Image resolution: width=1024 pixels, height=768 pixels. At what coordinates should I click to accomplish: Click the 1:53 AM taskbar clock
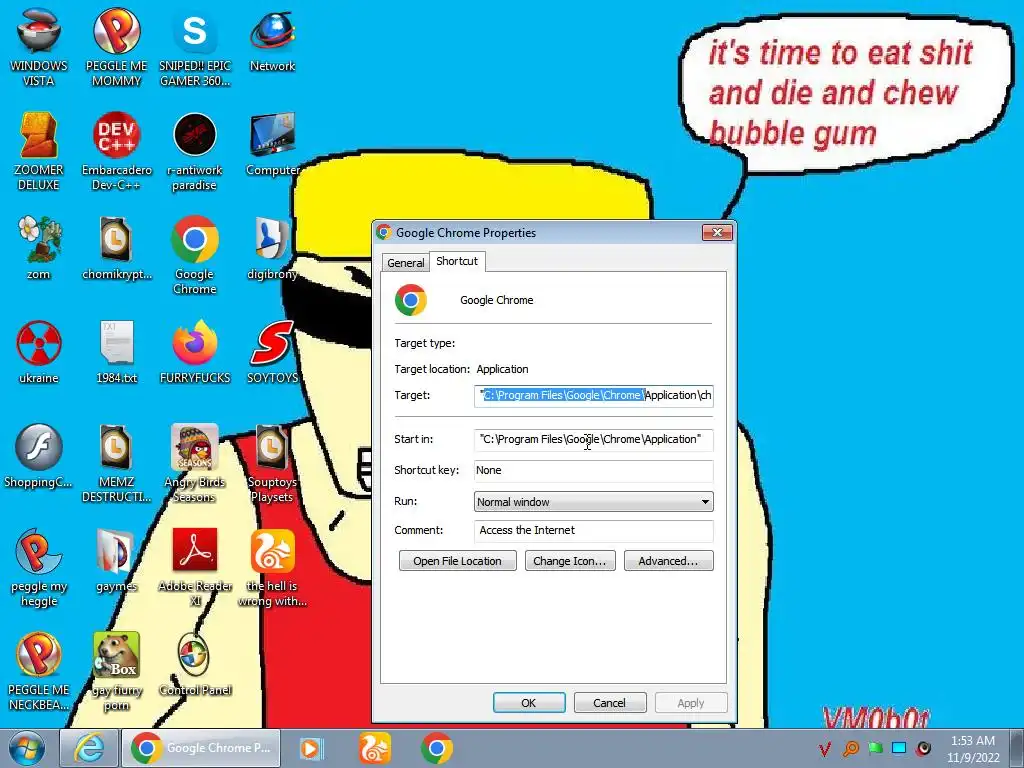973,748
